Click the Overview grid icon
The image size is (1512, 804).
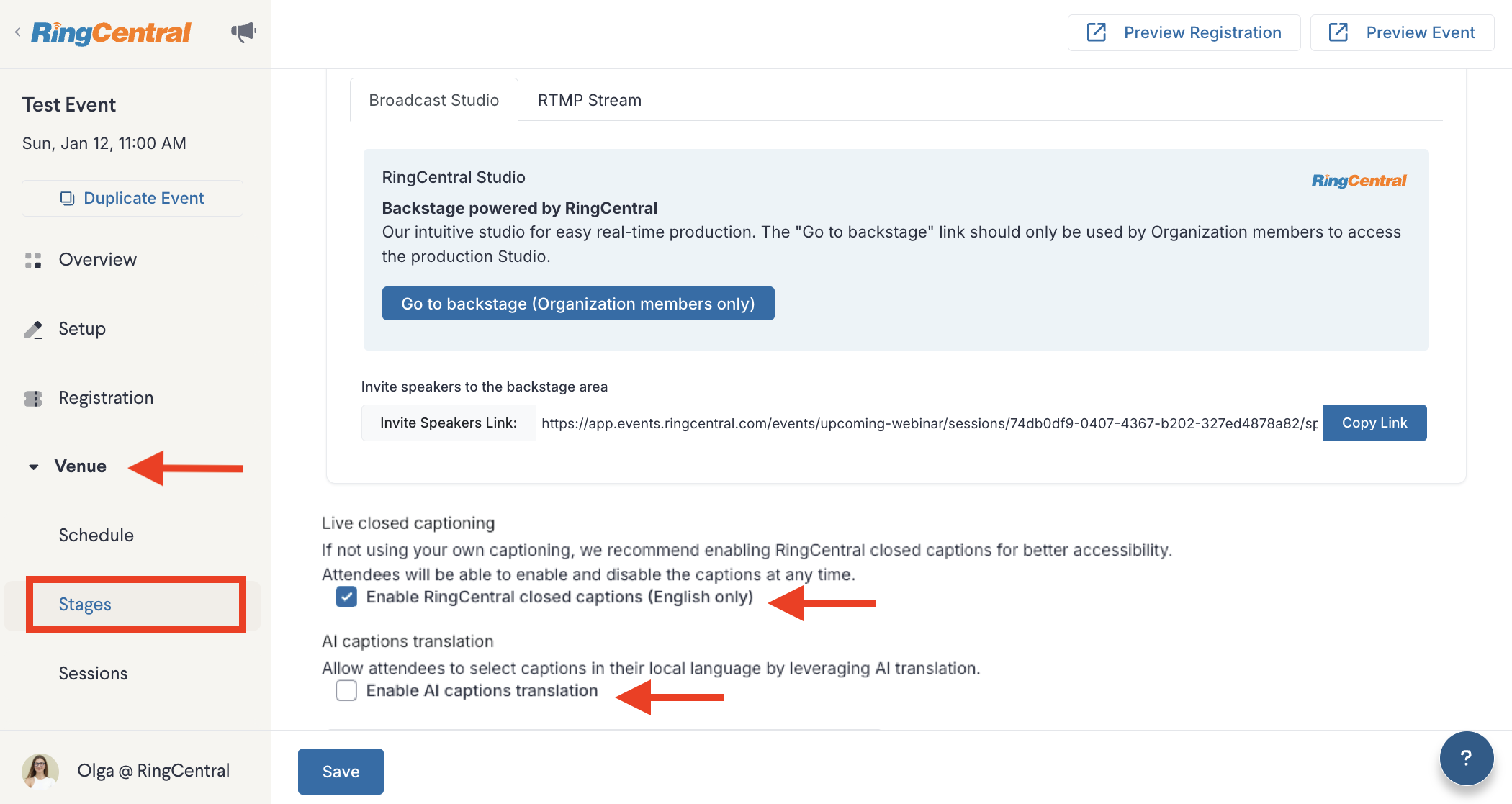[x=33, y=260]
